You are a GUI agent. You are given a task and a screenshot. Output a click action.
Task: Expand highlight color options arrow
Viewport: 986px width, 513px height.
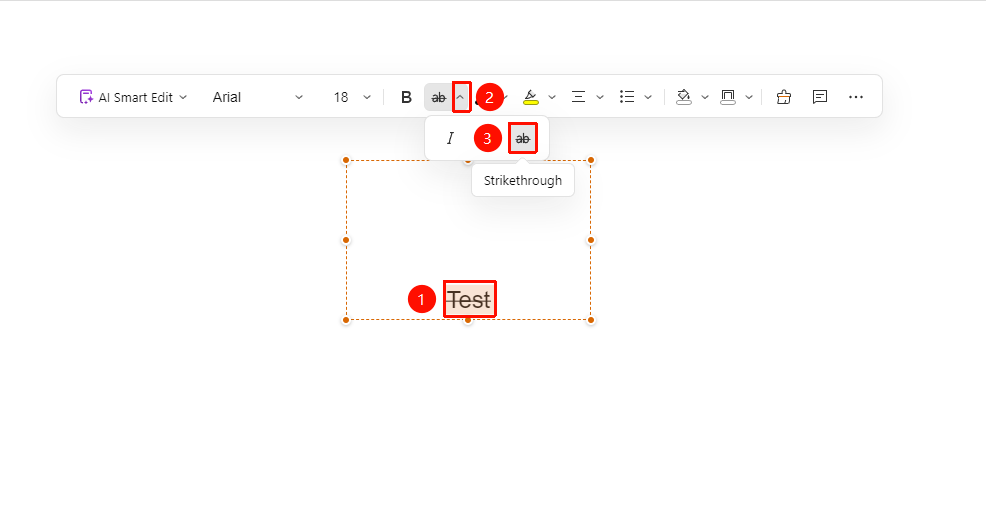click(551, 97)
